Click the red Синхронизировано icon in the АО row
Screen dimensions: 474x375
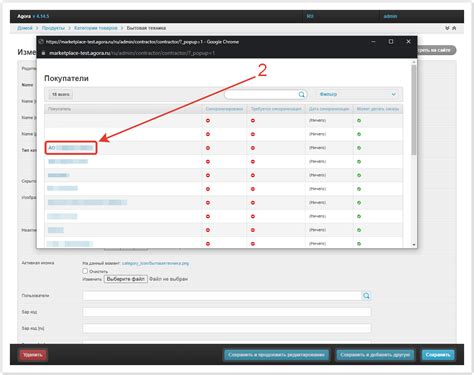(x=208, y=148)
